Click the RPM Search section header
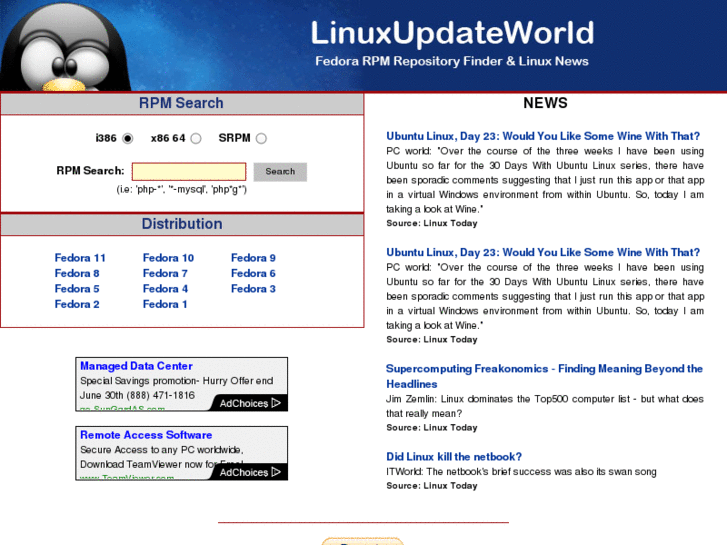The height and width of the screenshot is (545, 727). pos(181,103)
